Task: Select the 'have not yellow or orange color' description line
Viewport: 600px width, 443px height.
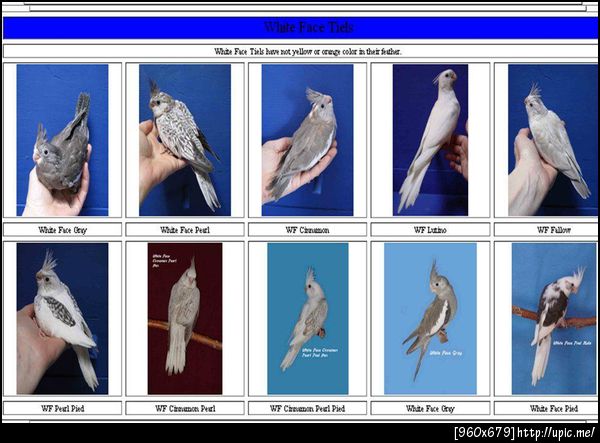Action: coord(308,51)
